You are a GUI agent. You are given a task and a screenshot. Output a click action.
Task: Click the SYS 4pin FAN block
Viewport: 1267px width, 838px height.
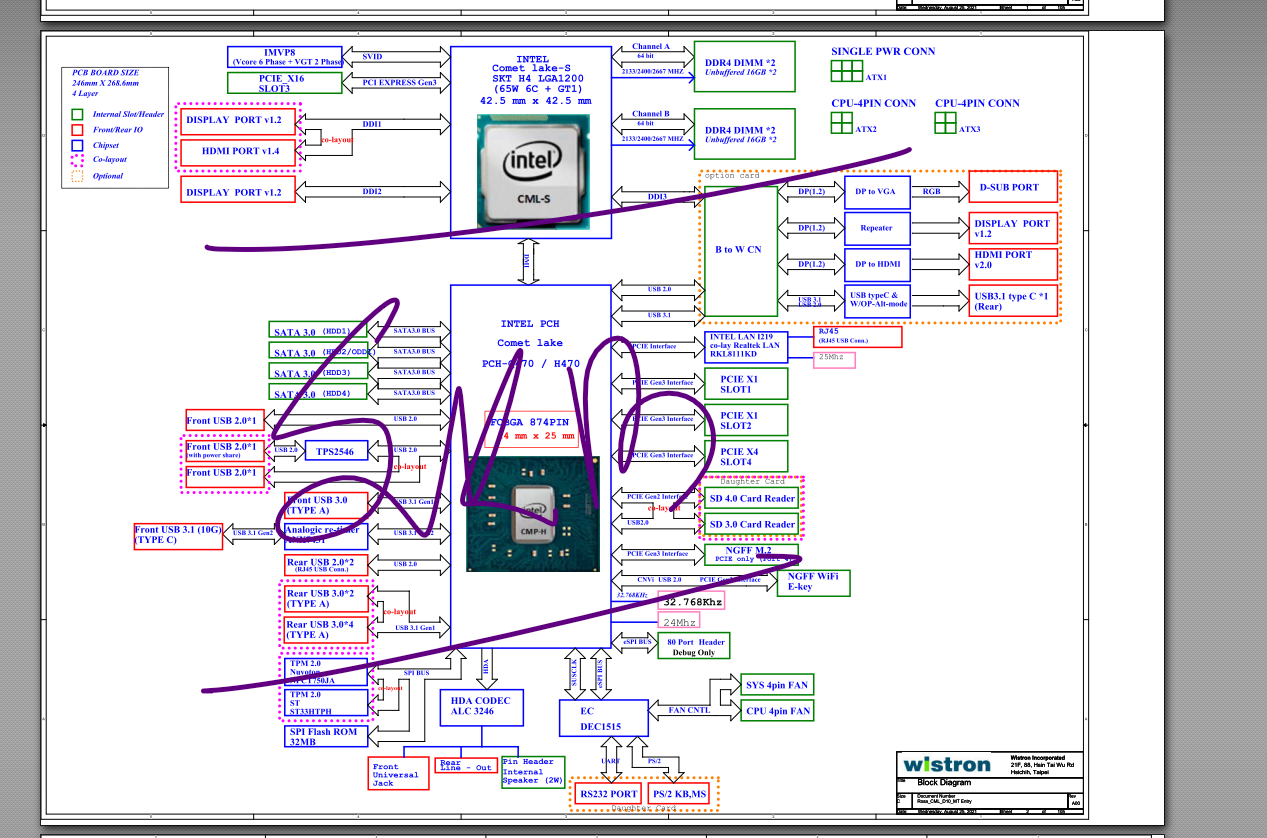point(777,685)
